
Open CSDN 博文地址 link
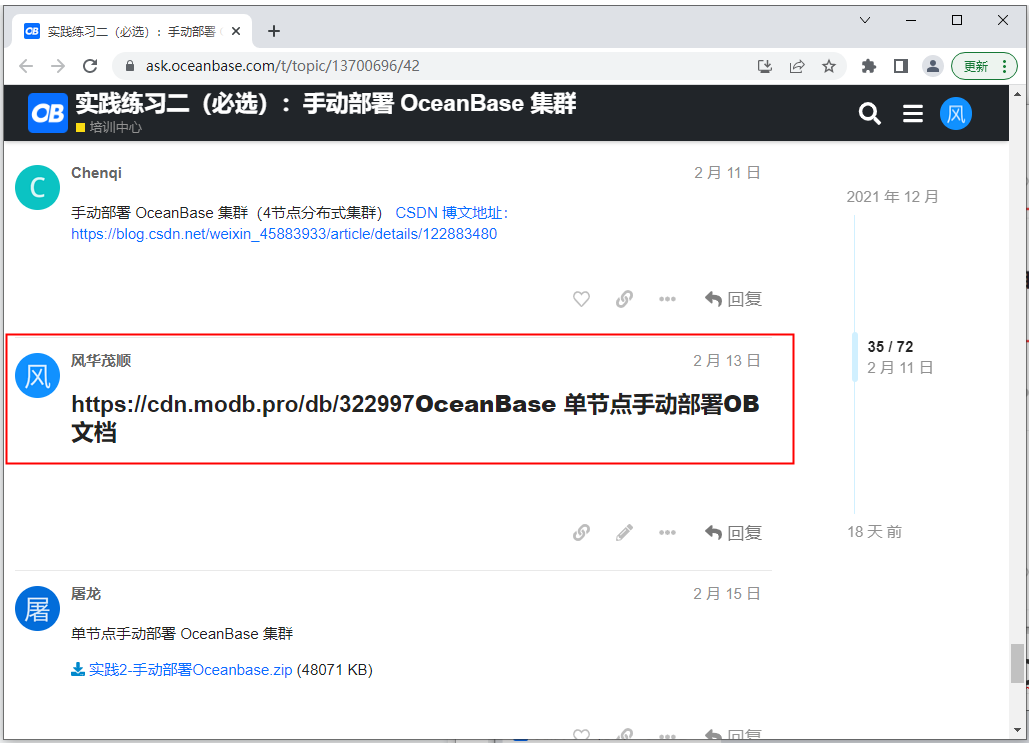[x=452, y=213]
